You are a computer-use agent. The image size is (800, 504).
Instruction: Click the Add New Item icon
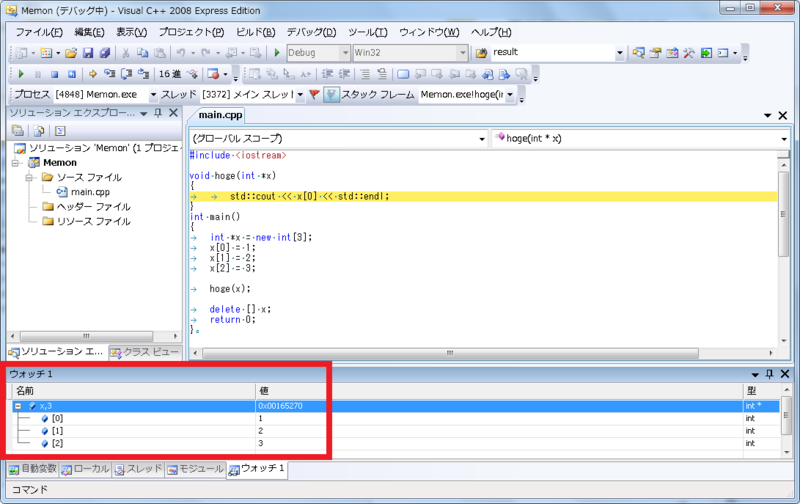point(46,53)
